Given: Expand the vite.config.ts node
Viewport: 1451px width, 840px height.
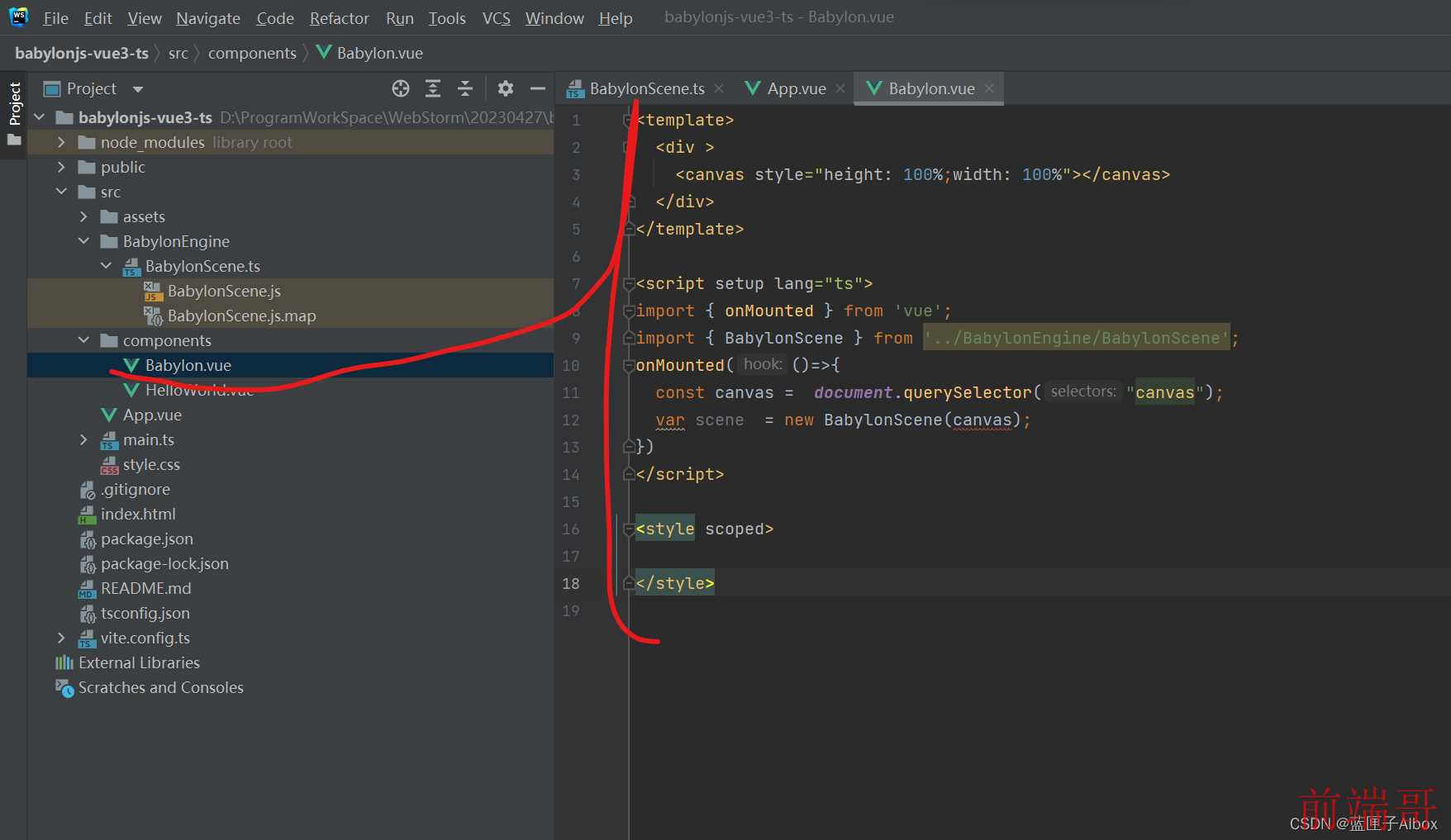Looking at the screenshot, I should click(x=61, y=638).
